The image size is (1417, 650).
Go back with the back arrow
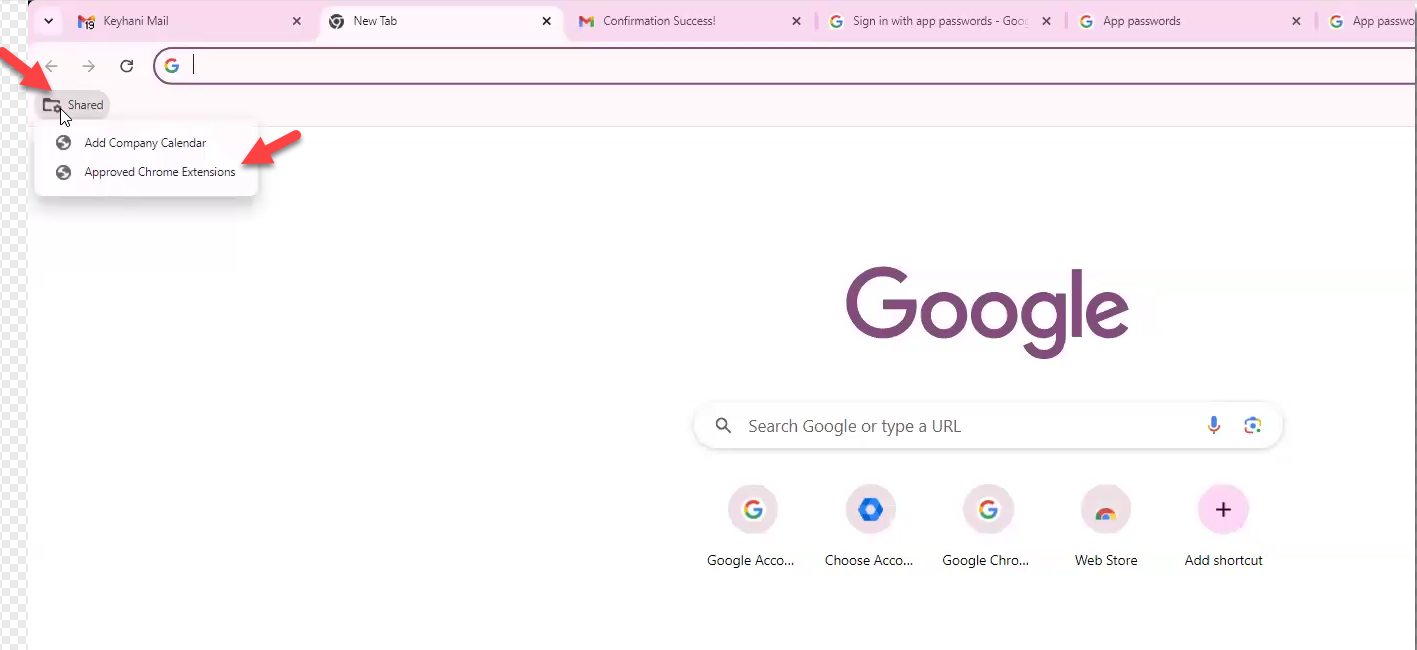[x=51, y=66]
